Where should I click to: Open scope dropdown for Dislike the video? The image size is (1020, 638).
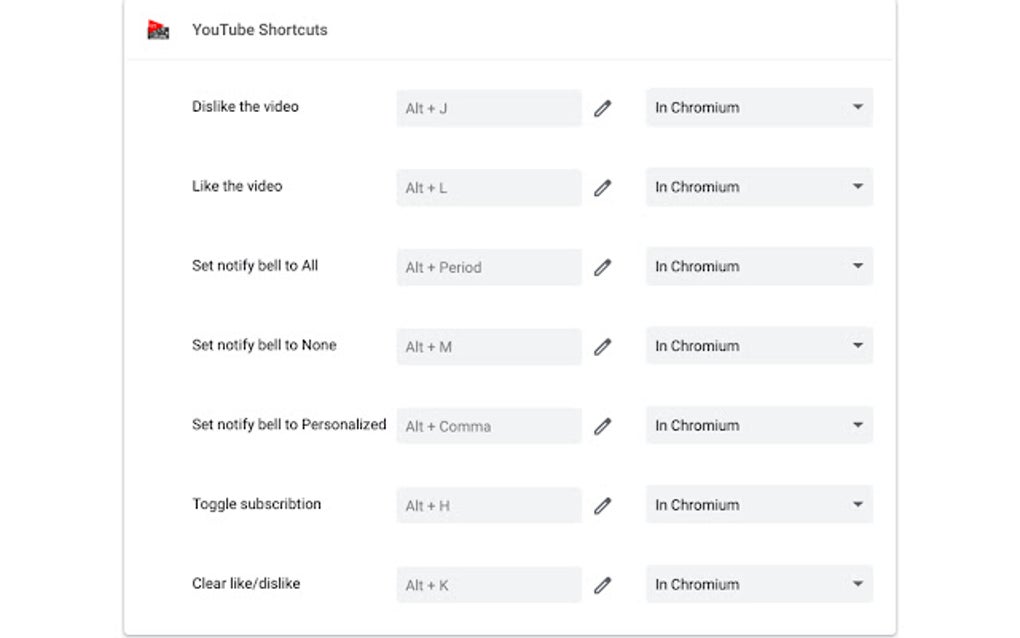click(759, 108)
